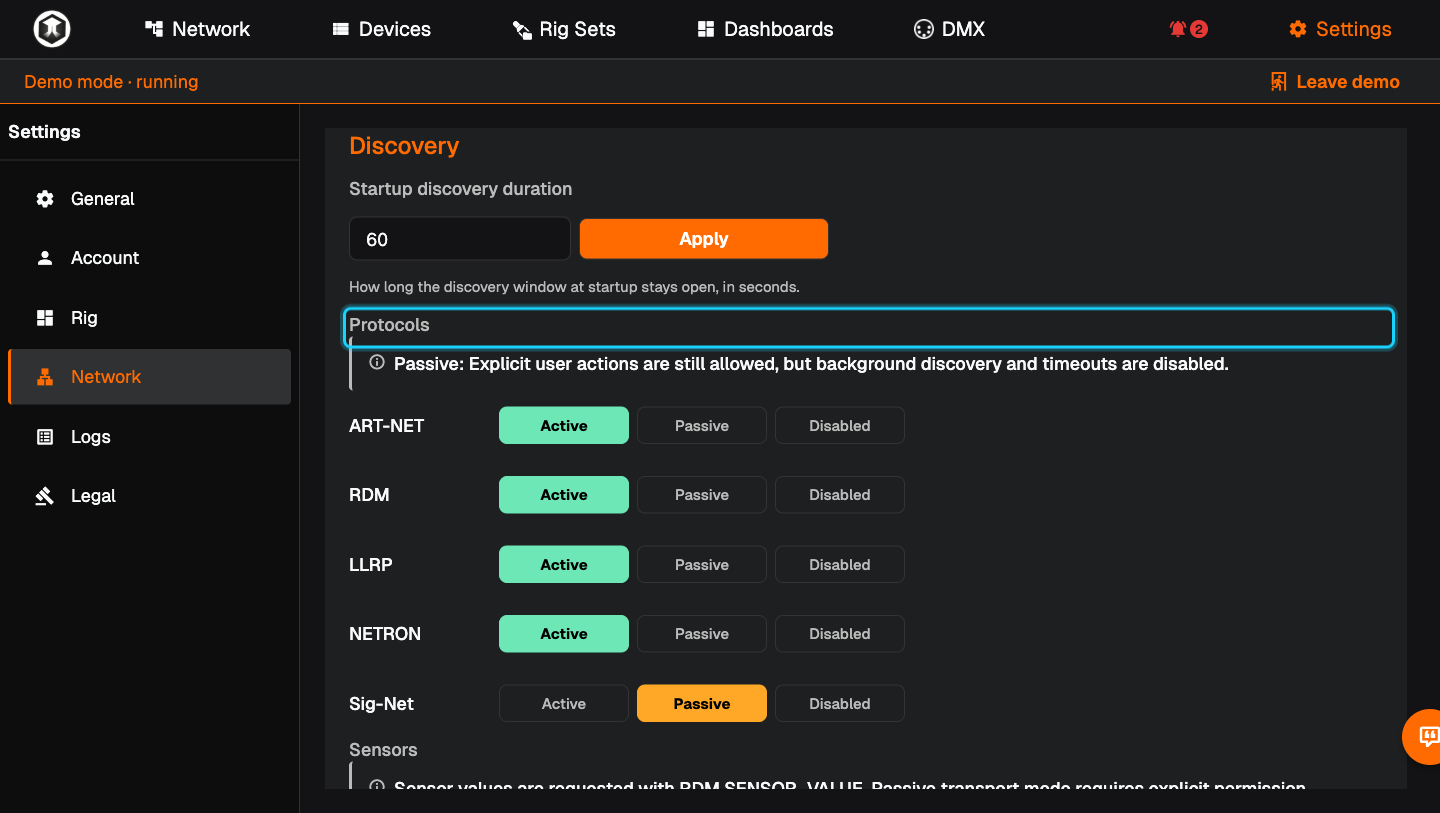Click the Dashboards icon in top bar
This screenshot has width=1440, height=813.
coord(706,29)
